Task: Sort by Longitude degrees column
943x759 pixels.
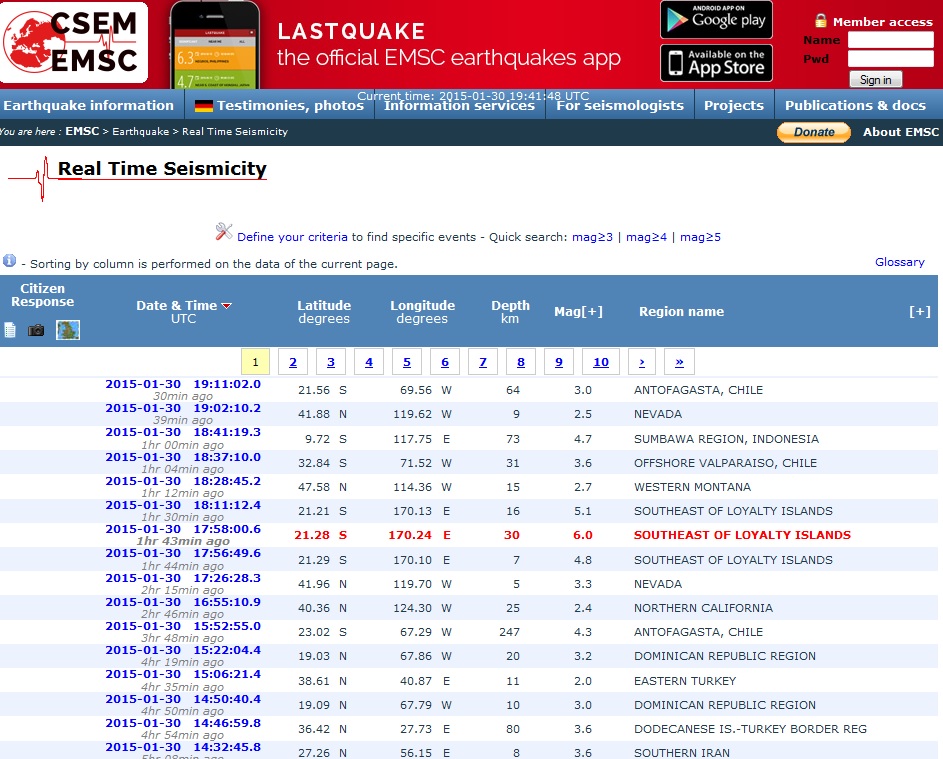Action: (422, 312)
